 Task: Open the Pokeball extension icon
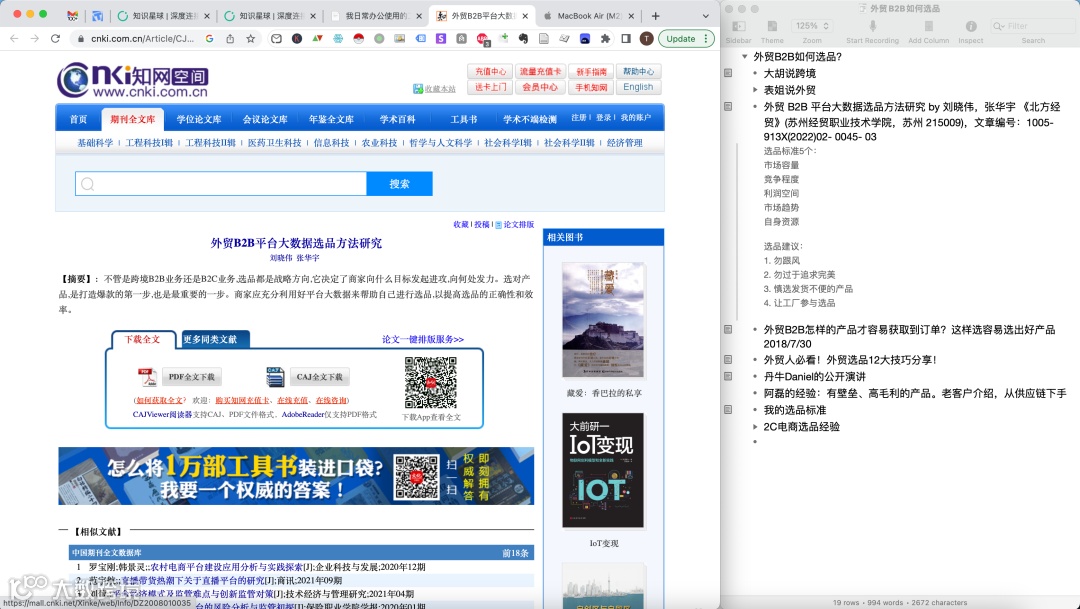358,39
